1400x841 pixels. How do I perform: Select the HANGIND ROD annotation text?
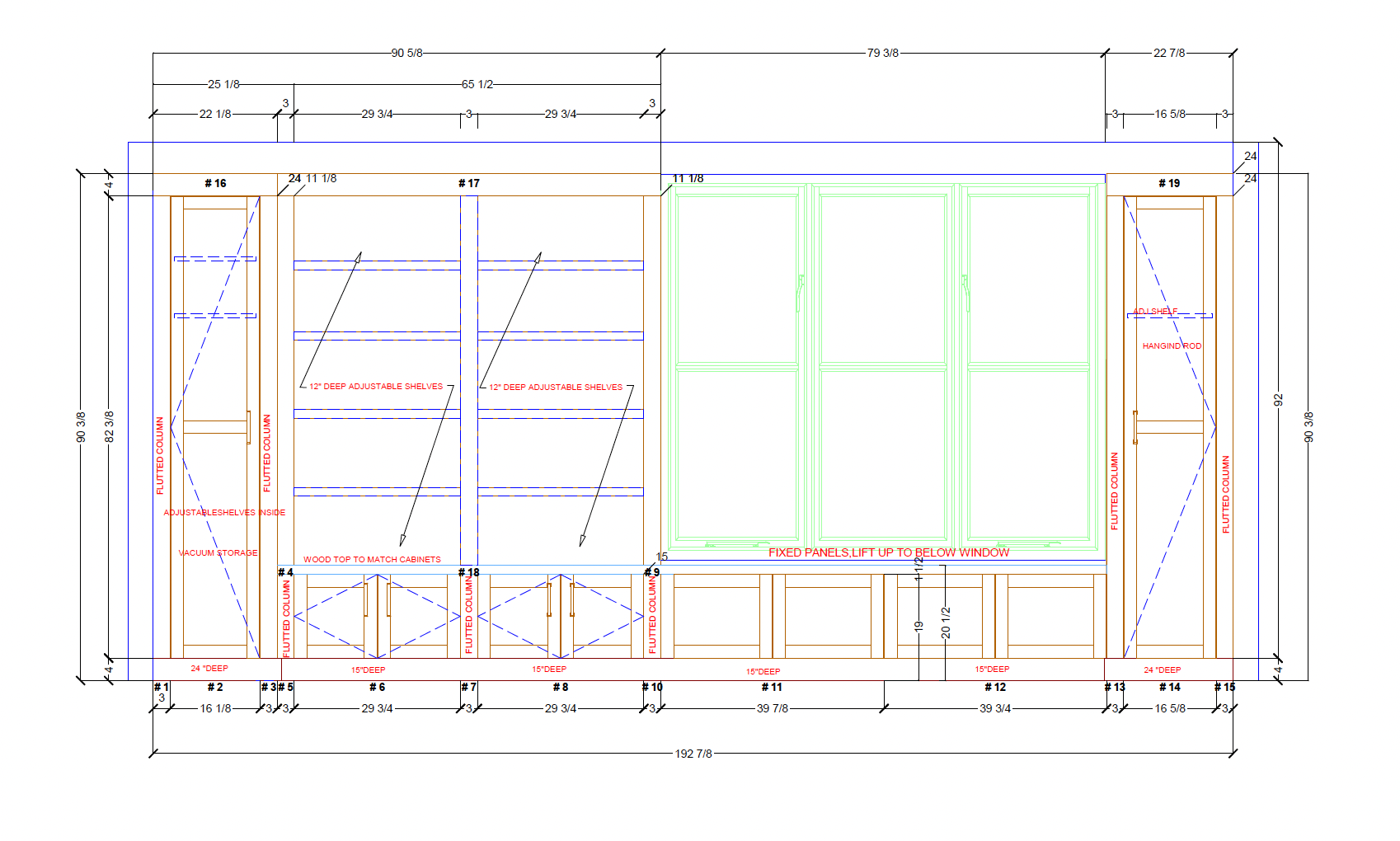pyautogui.click(x=1171, y=345)
